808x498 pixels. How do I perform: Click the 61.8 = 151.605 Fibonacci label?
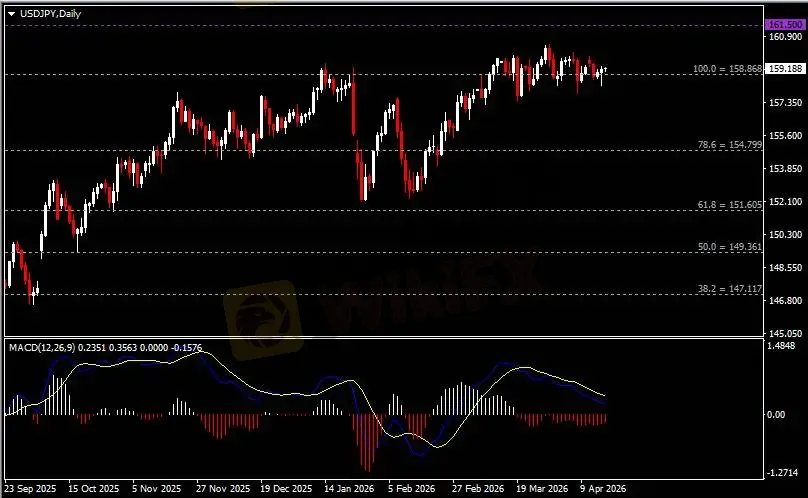coord(729,204)
